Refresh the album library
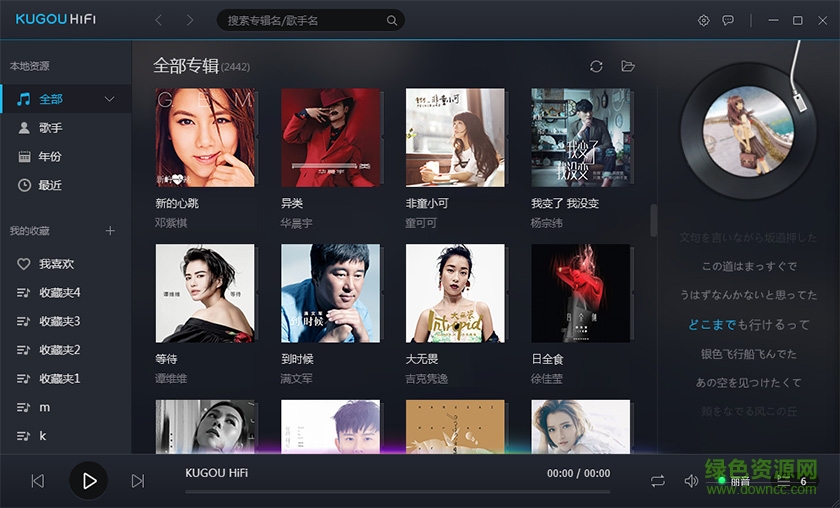The height and width of the screenshot is (508, 840). coord(596,66)
